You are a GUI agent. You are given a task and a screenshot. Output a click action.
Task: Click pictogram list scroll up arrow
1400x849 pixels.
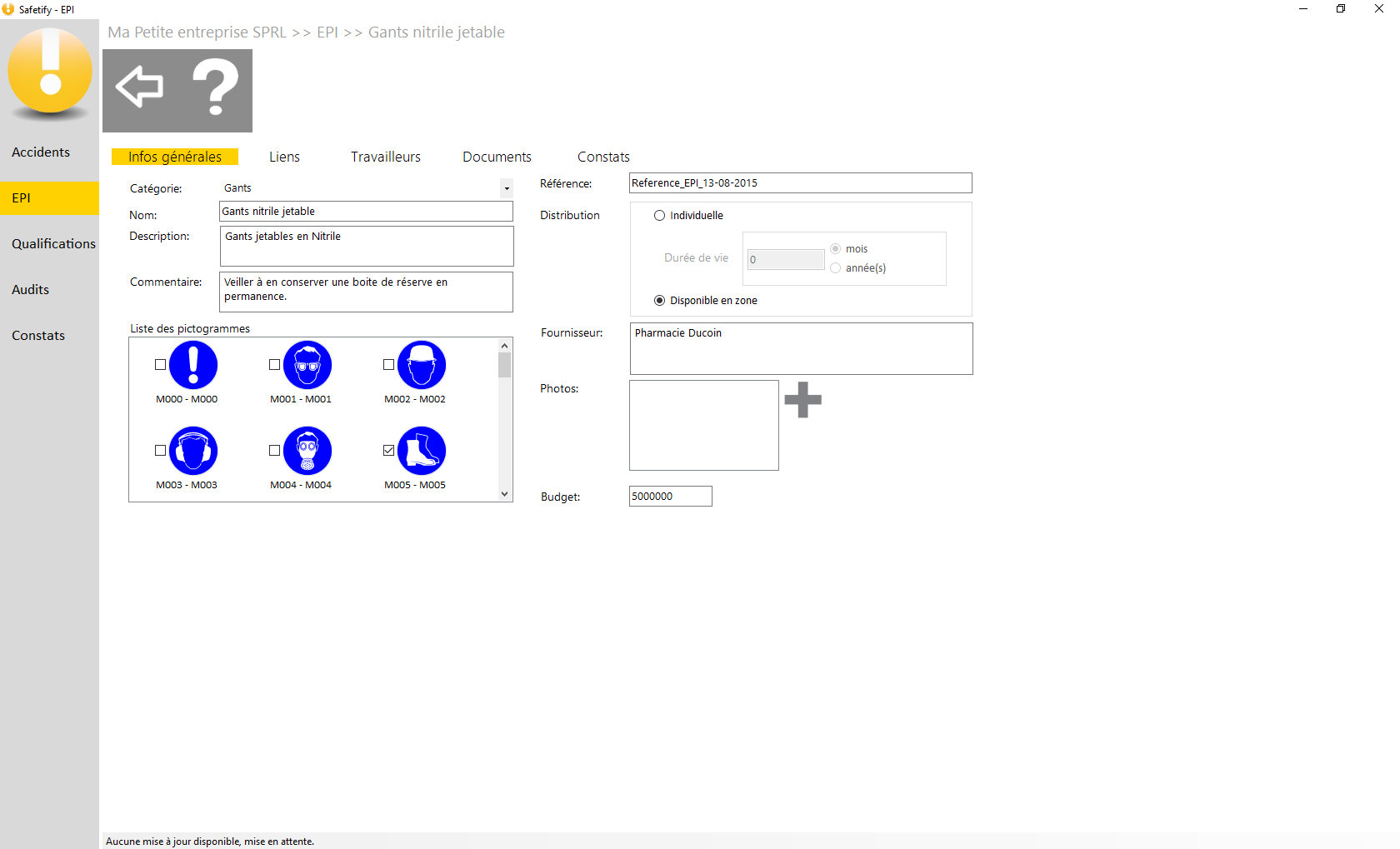click(x=504, y=346)
